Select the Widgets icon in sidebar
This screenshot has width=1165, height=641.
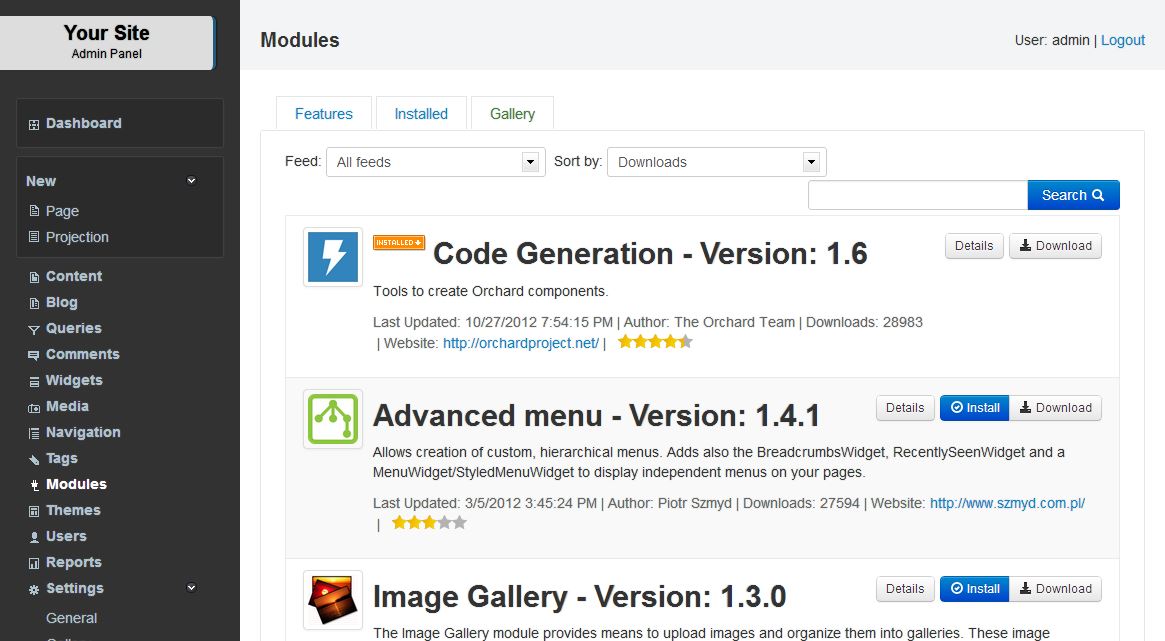click(x=34, y=380)
